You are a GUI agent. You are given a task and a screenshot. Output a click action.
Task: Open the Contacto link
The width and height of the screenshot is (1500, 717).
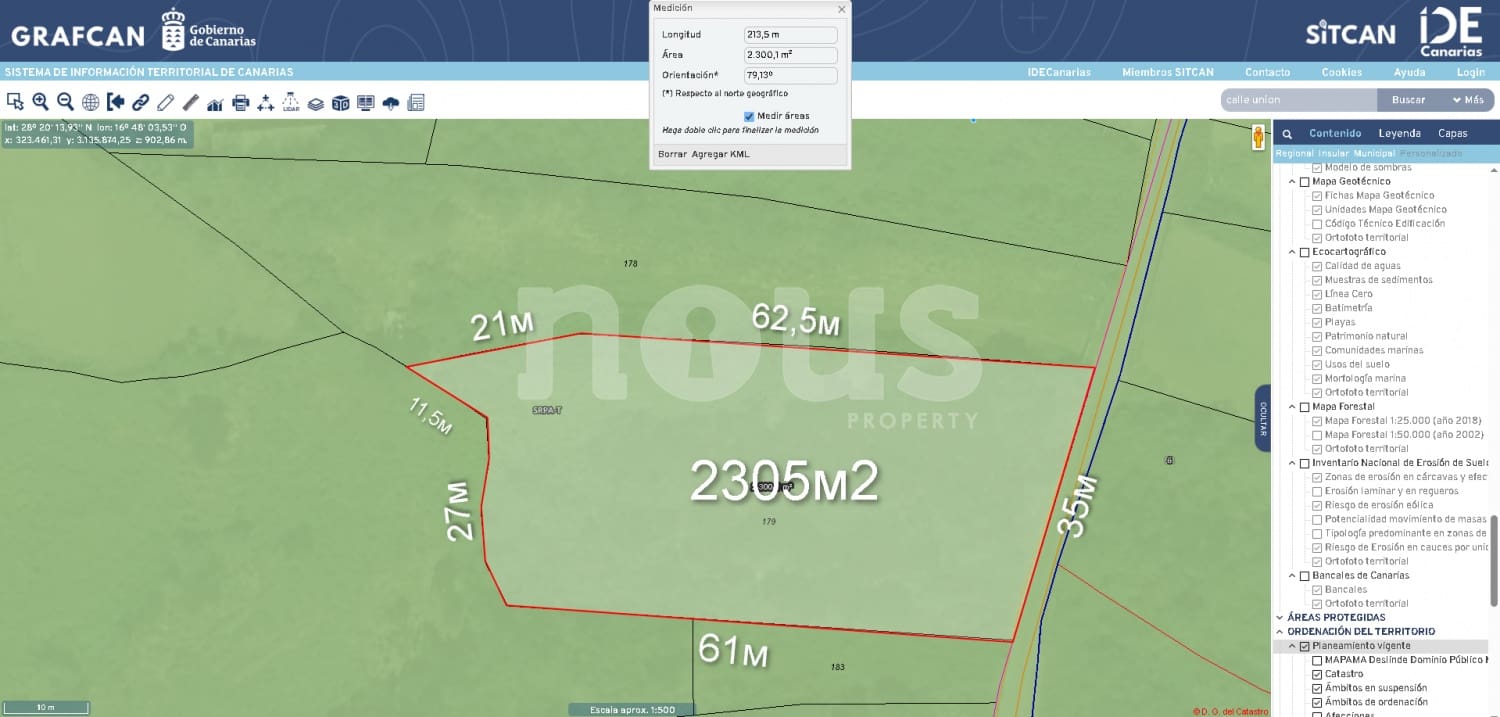tap(1267, 72)
